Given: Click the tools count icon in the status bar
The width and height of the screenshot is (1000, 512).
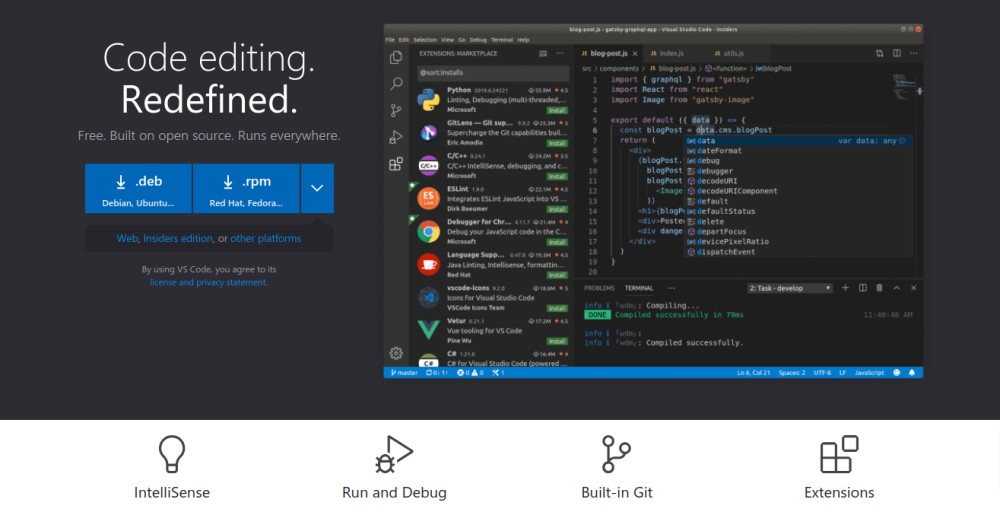Looking at the screenshot, I should click(x=498, y=372).
